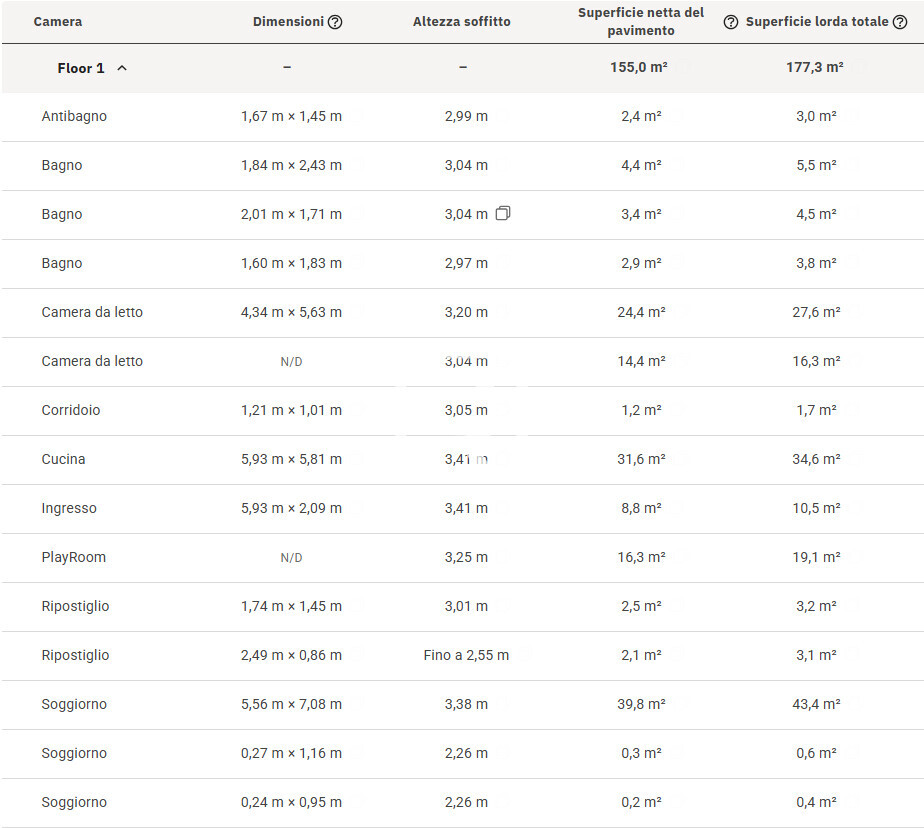Click help icon left of Superficie lorda totale

click(x=731, y=22)
